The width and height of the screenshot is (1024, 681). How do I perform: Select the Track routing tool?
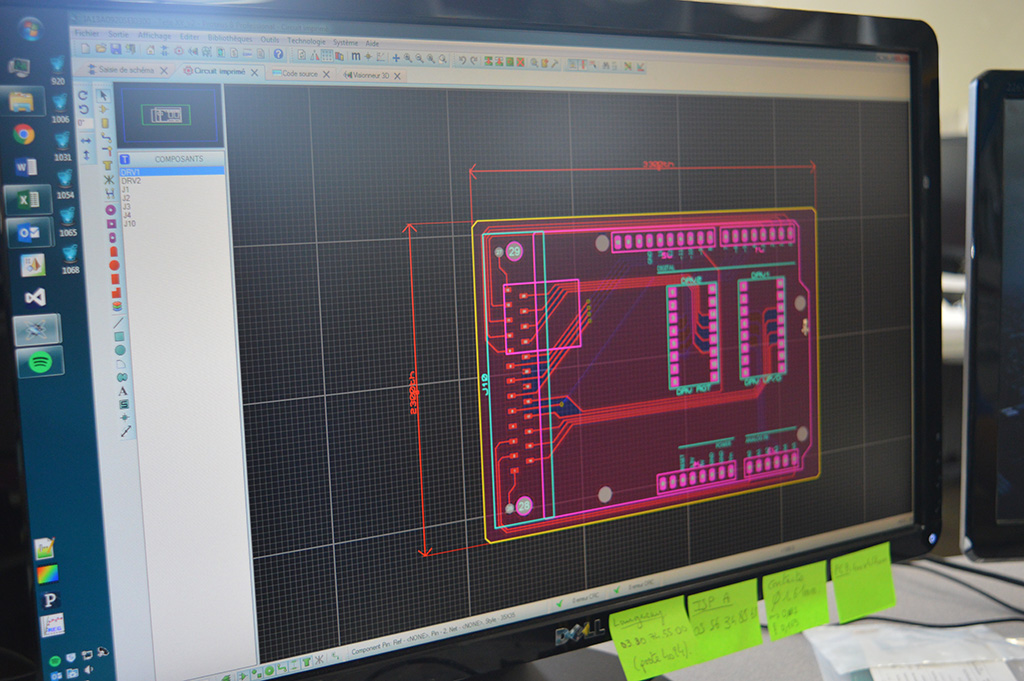106,136
